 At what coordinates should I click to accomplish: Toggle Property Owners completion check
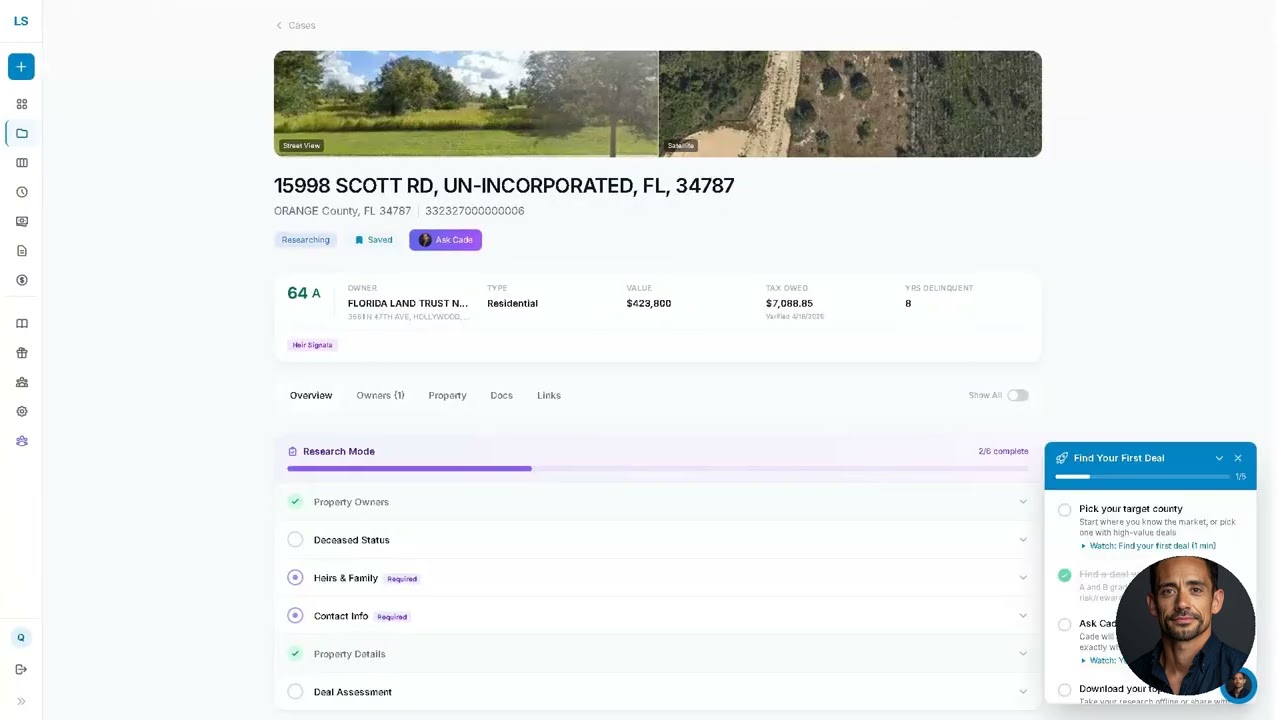(x=295, y=502)
